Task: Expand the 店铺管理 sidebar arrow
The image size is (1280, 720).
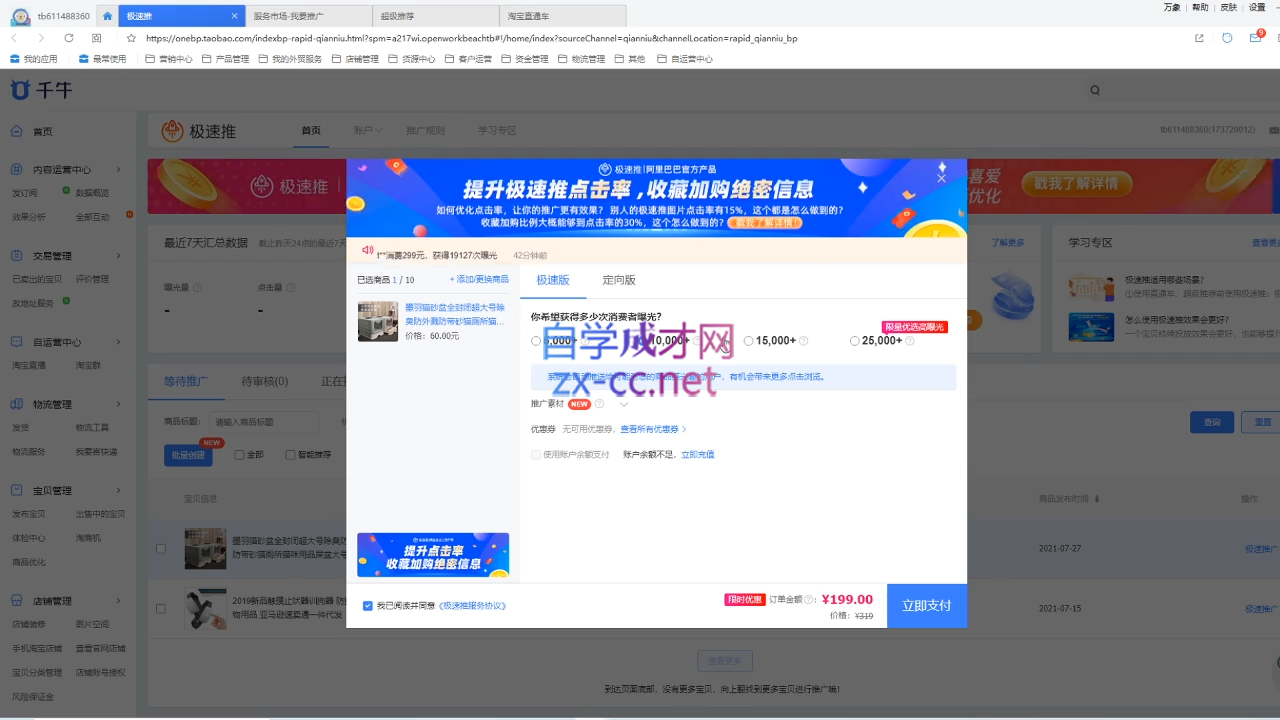Action: [x=119, y=601]
